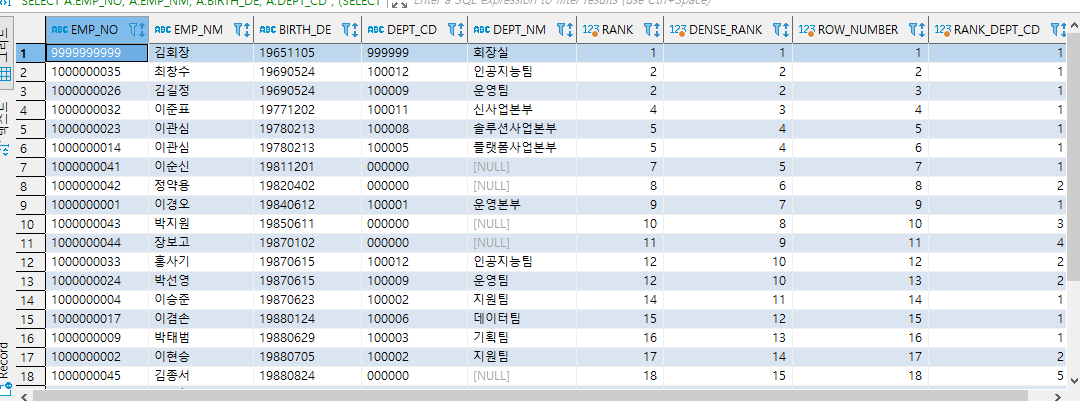Click the department cell 플랫폼사업본부
This screenshot has width=1080, height=401.
point(522,147)
